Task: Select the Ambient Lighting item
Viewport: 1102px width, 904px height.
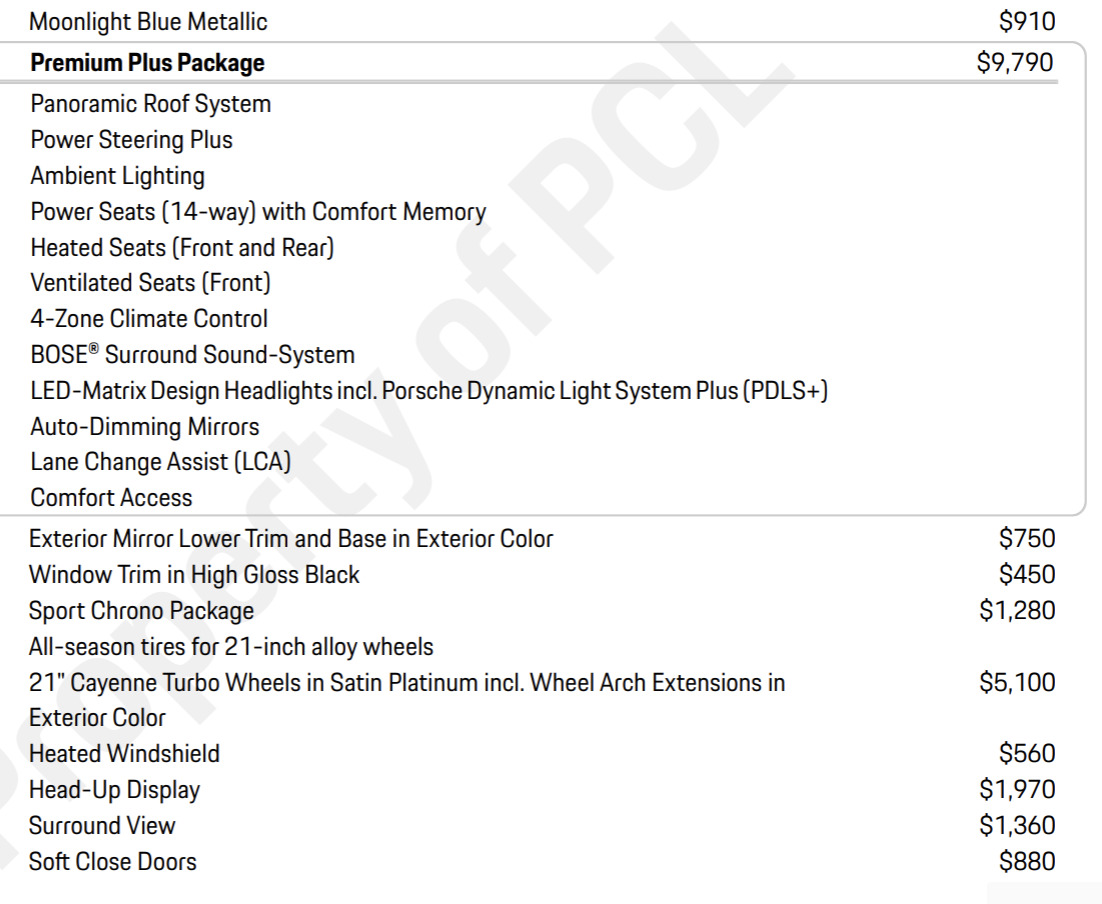Action: click(118, 176)
